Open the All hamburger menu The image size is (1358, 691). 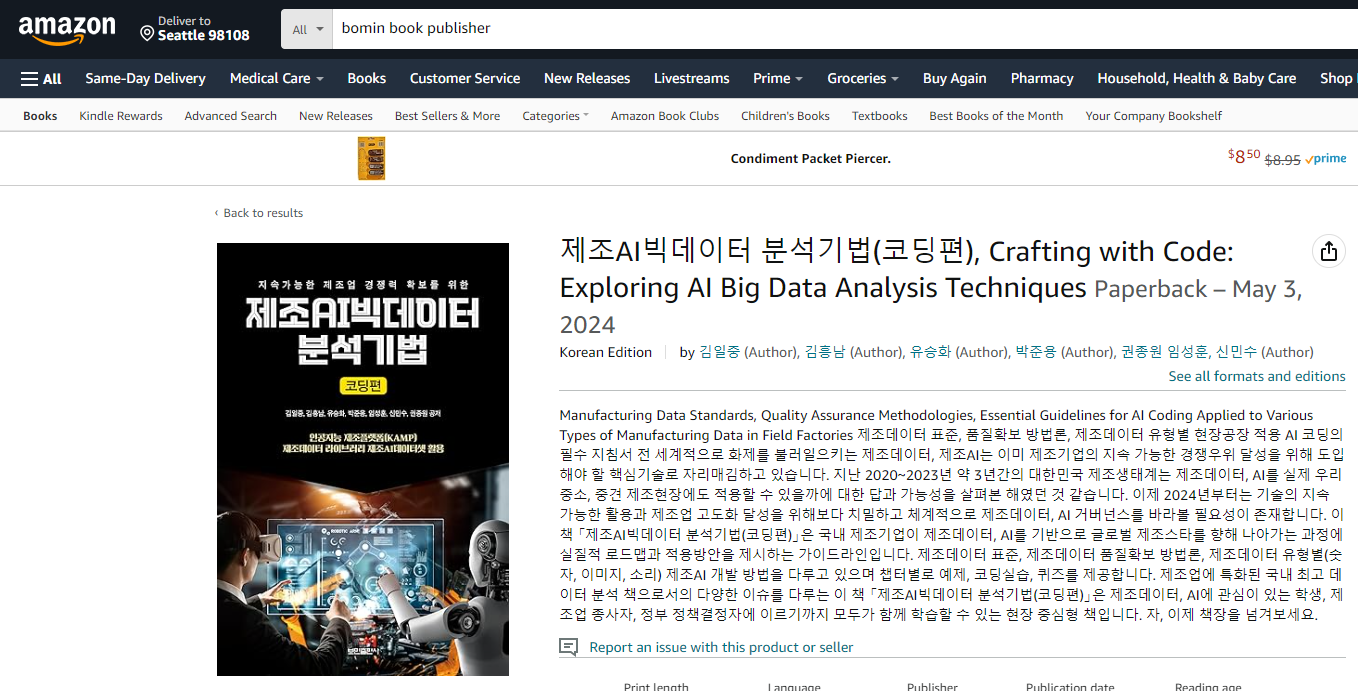[x=41, y=78]
